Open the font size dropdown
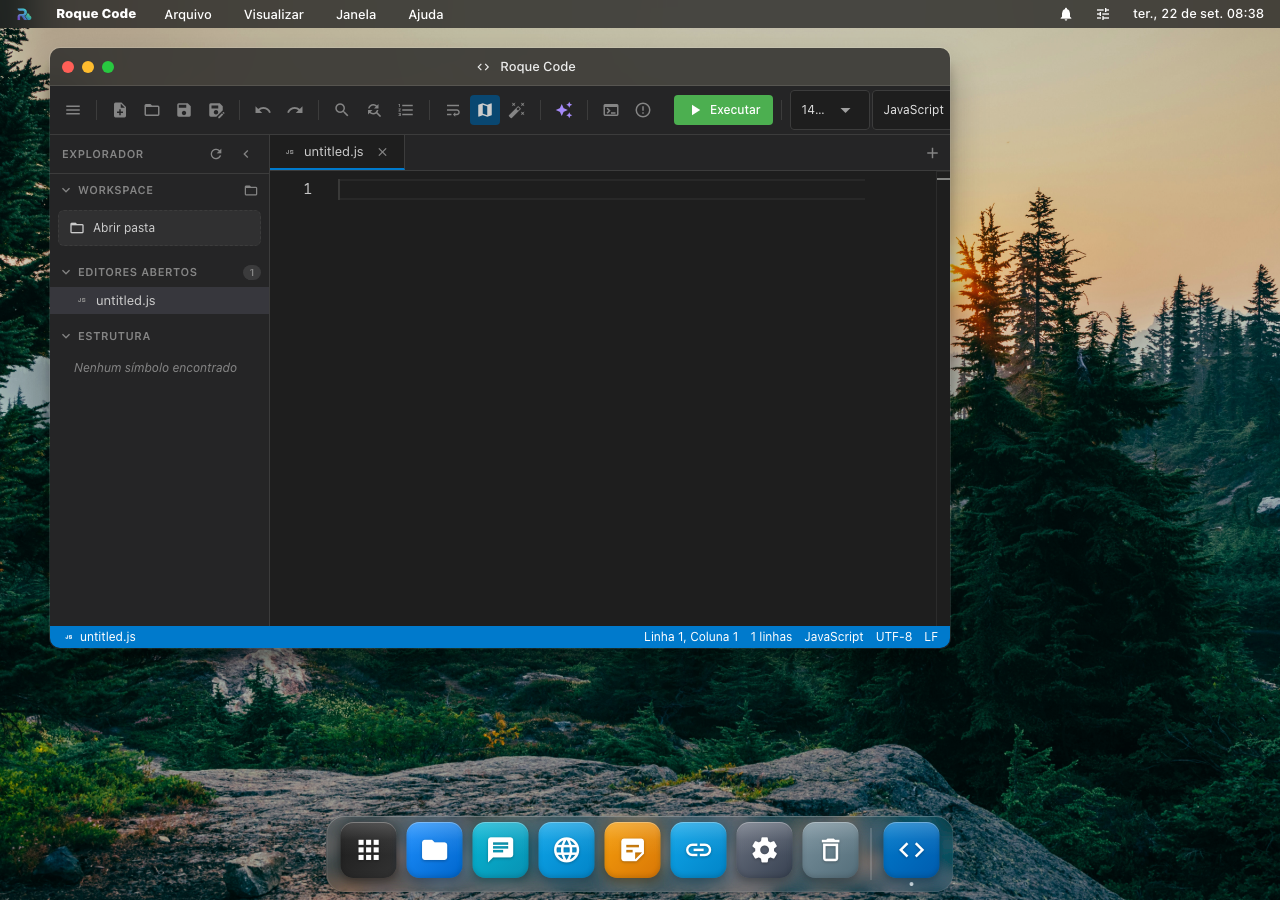The image size is (1280, 900). click(830, 110)
